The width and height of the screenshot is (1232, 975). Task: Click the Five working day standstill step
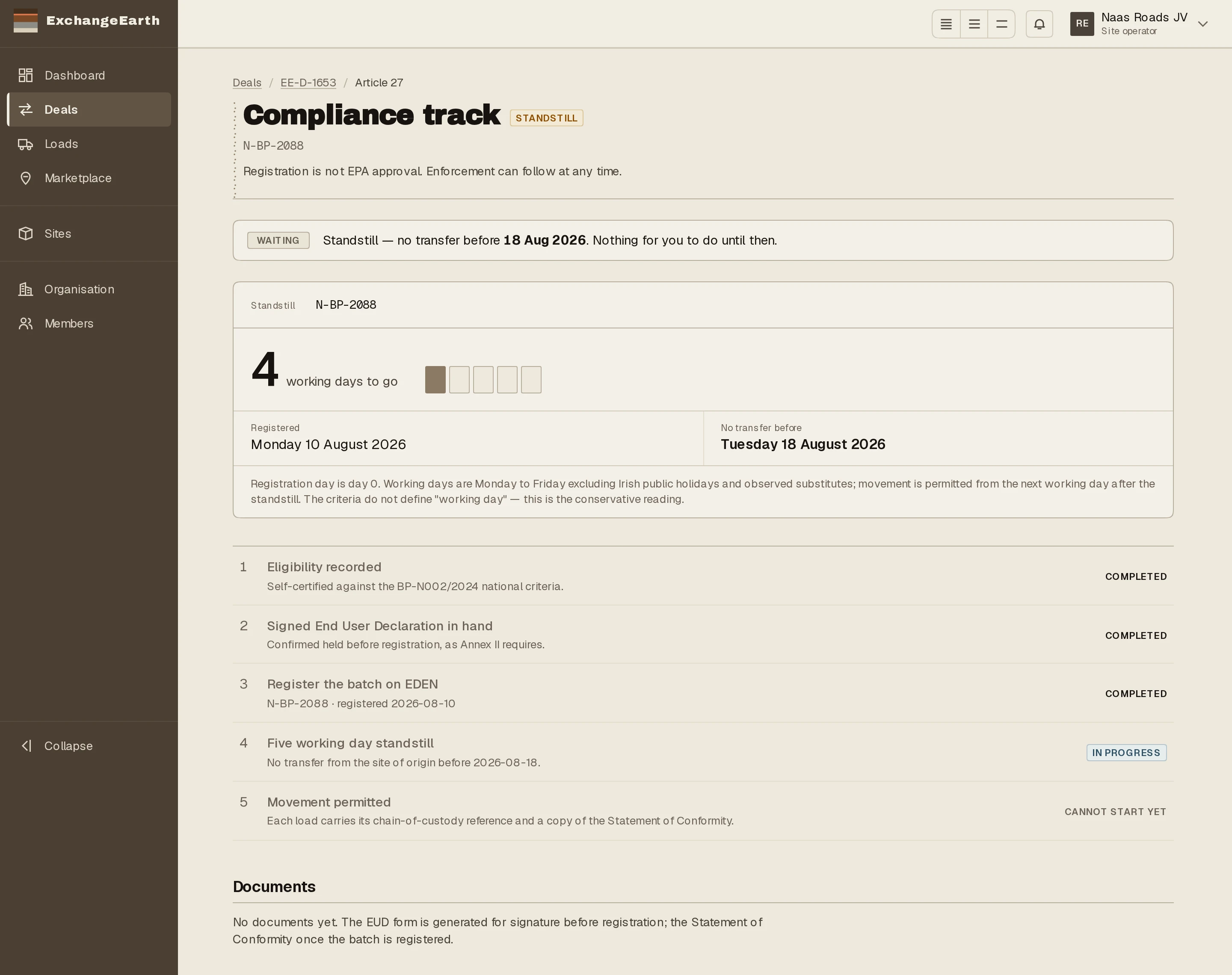(703, 752)
